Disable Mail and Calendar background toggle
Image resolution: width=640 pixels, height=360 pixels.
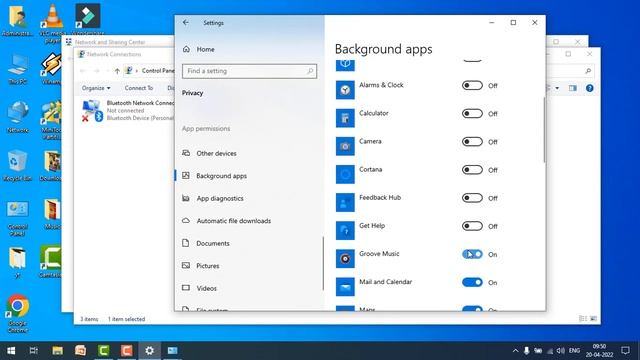(472, 282)
